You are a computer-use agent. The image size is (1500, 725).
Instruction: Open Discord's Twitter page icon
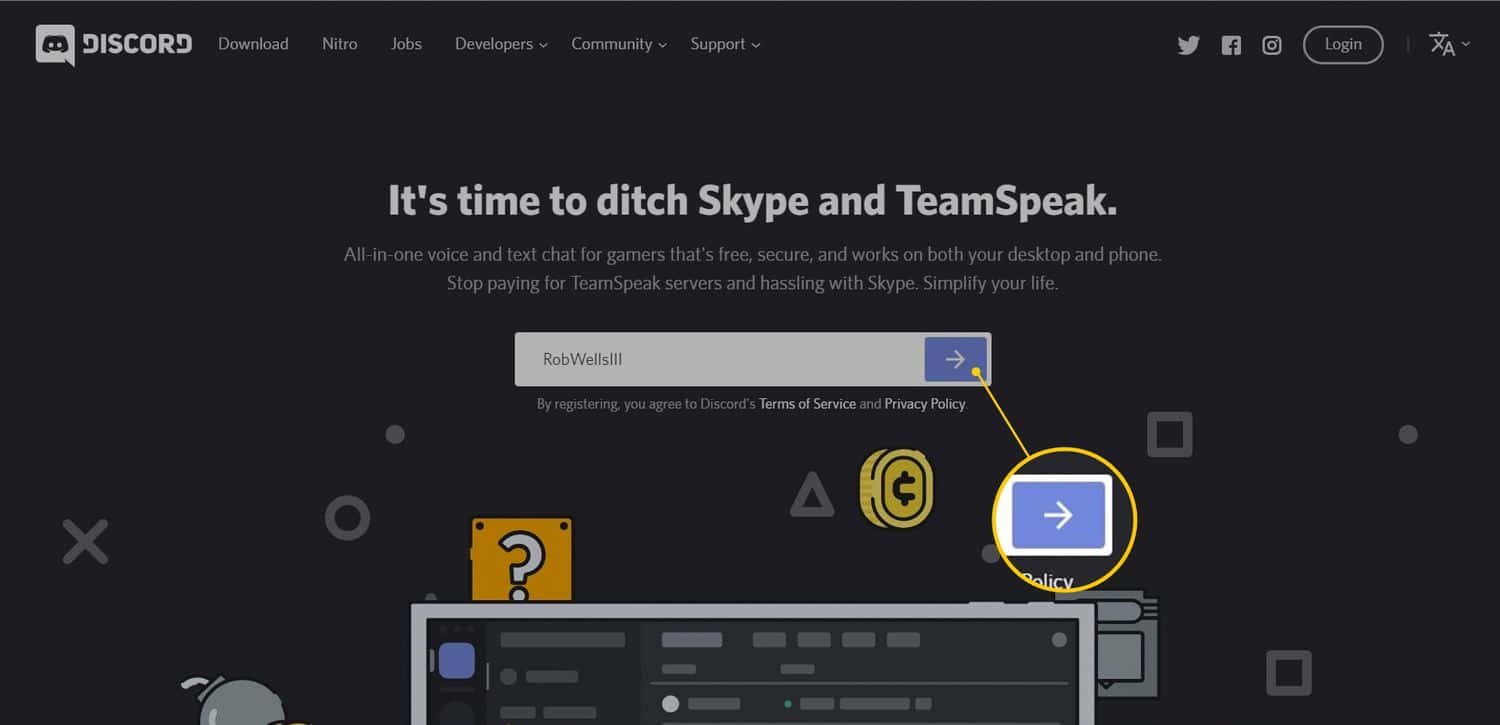pos(1188,45)
